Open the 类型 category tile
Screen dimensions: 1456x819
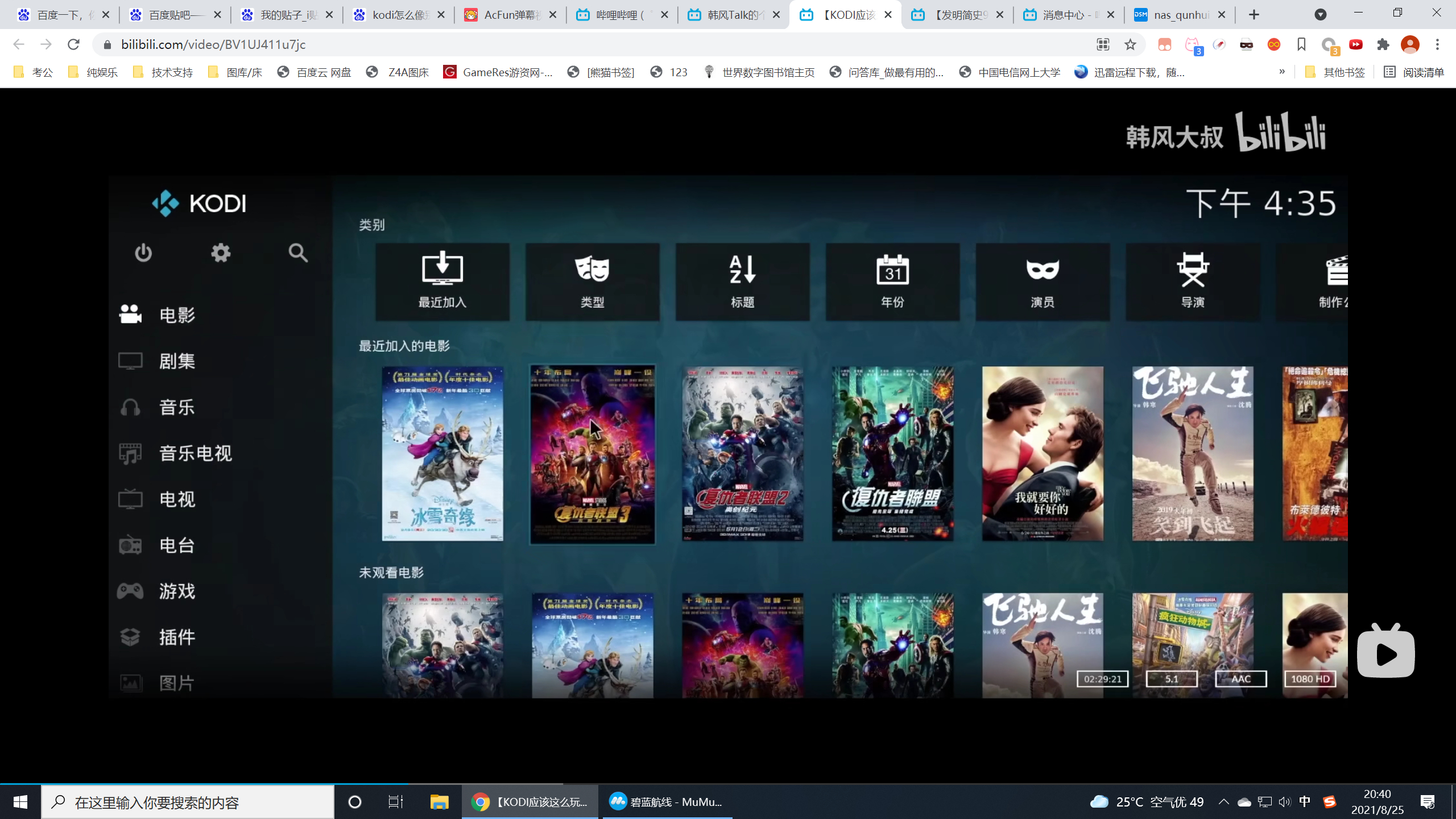(593, 282)
